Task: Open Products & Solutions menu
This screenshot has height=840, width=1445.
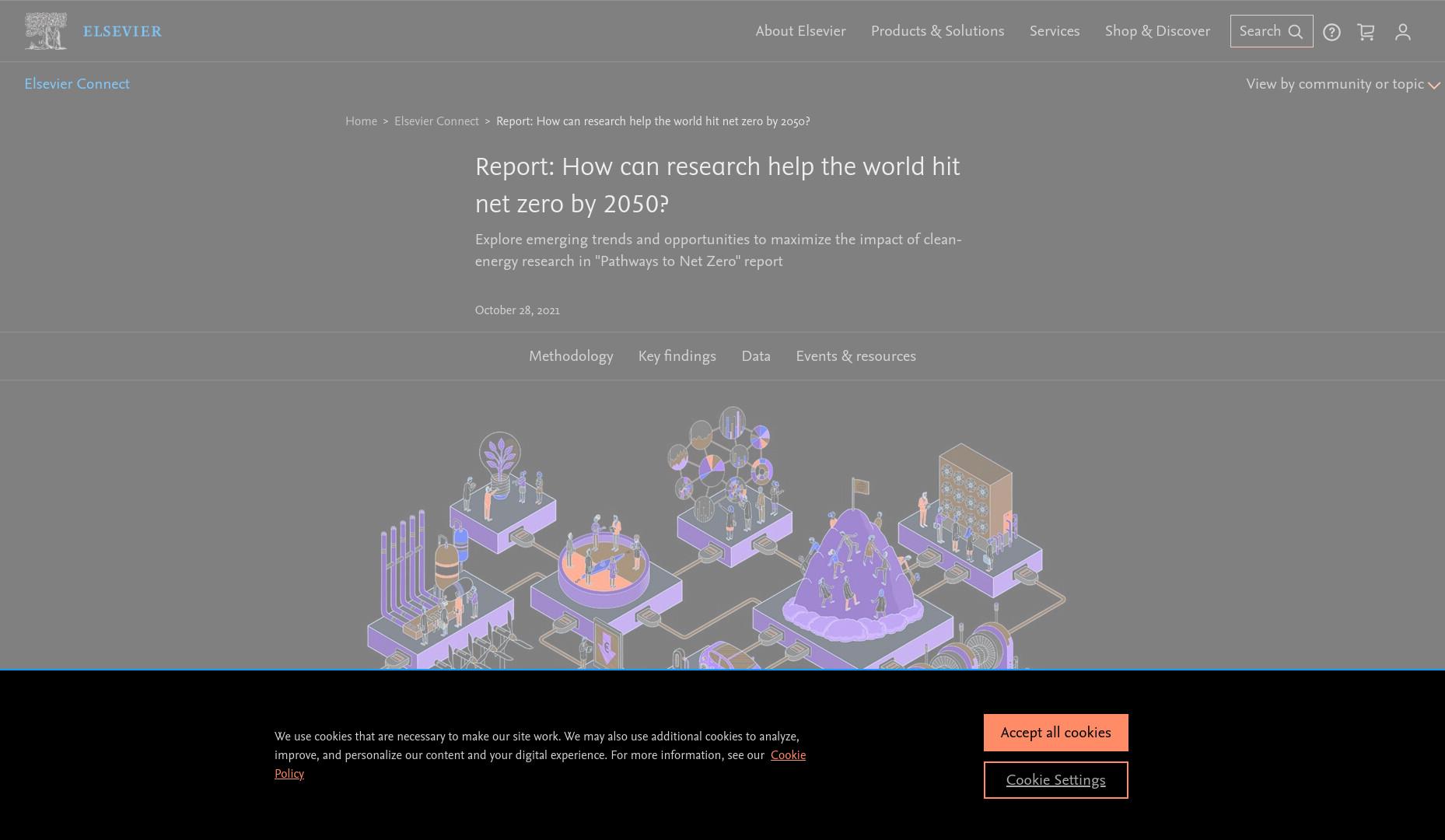Action: tap(937, 31)
